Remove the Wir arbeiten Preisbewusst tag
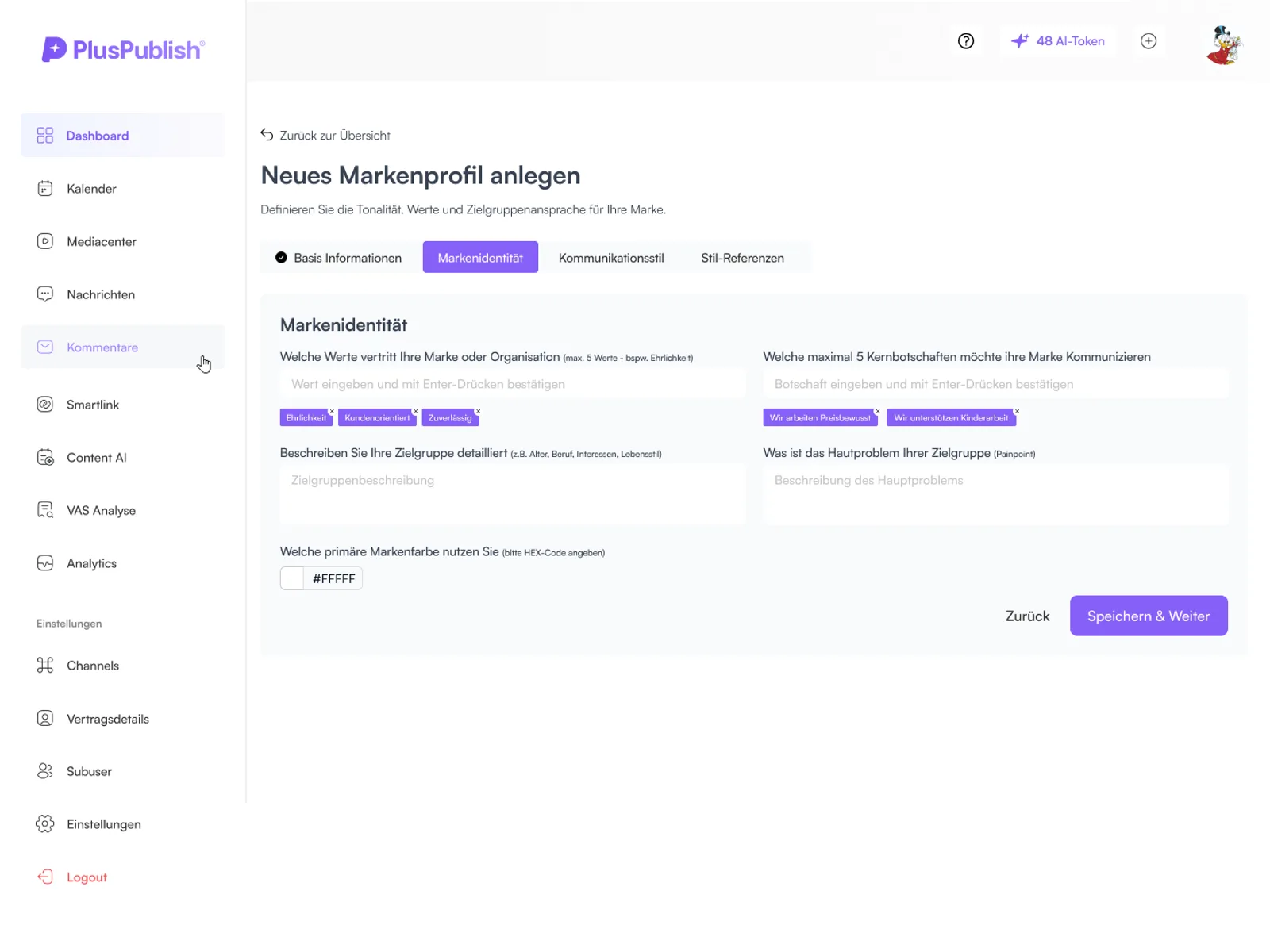The width and height of the screenshot is (1270, 952). 877,411
